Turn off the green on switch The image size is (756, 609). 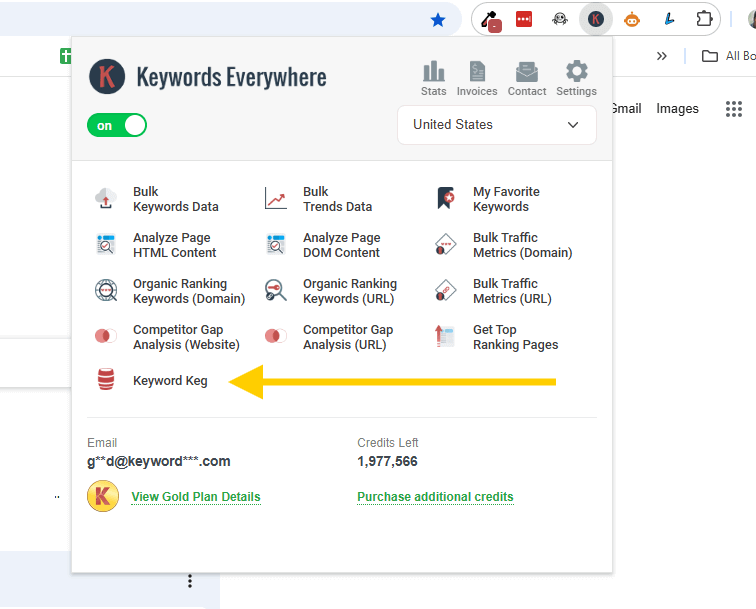117,125
